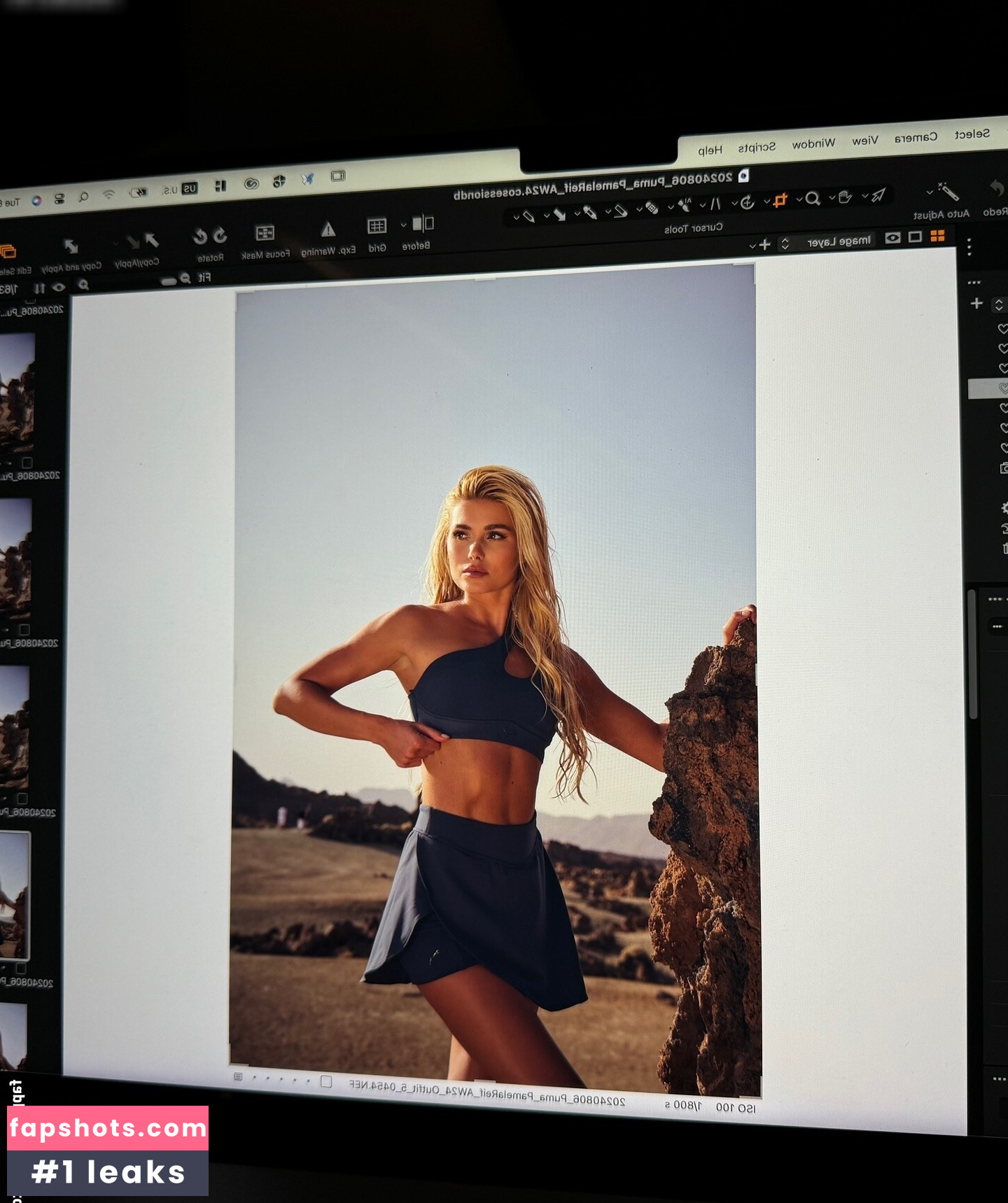Open the Camera menu
1008x1203 pixels.
click(x=916, y=138)
